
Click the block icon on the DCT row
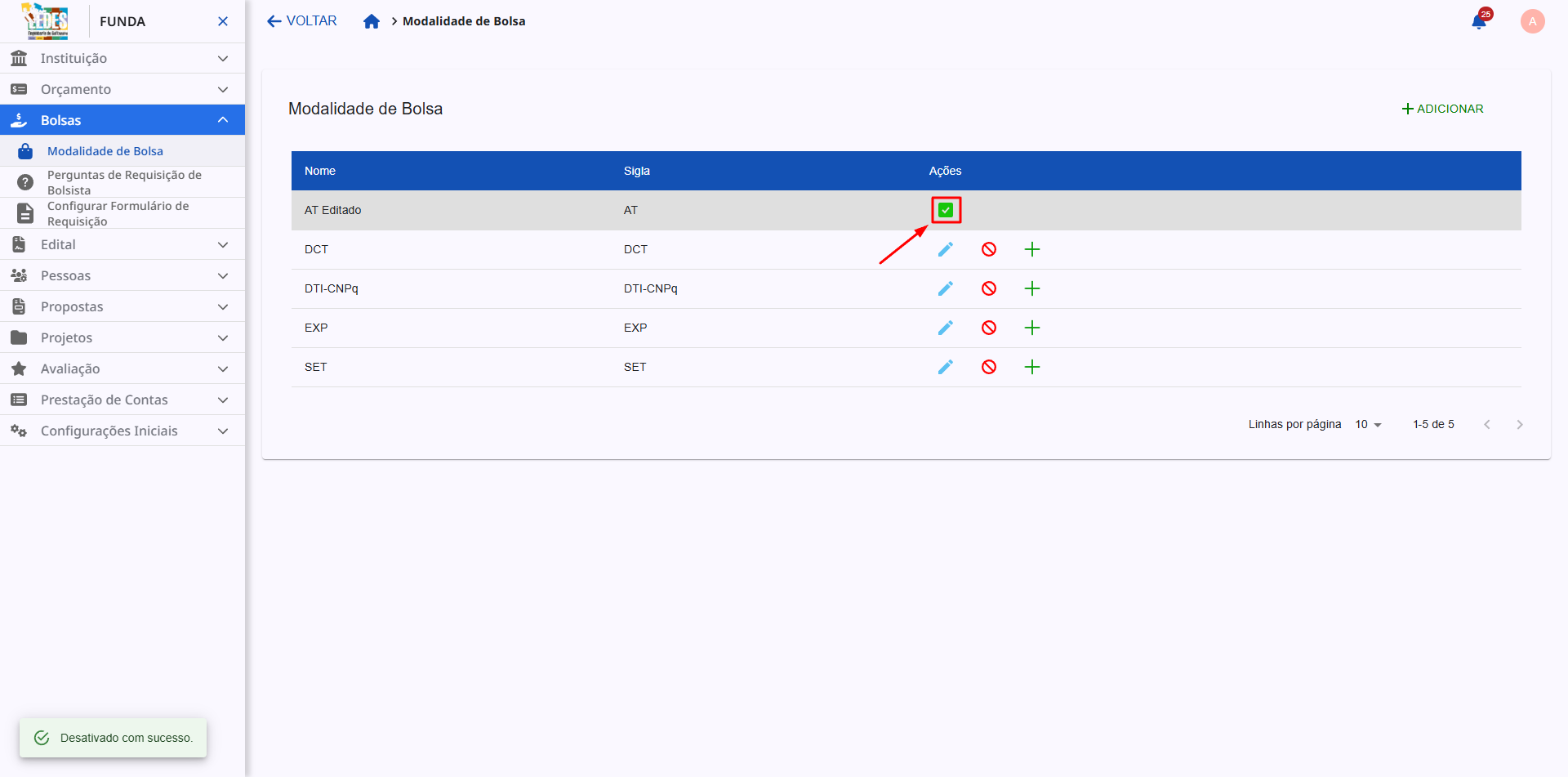pos(989,249)
